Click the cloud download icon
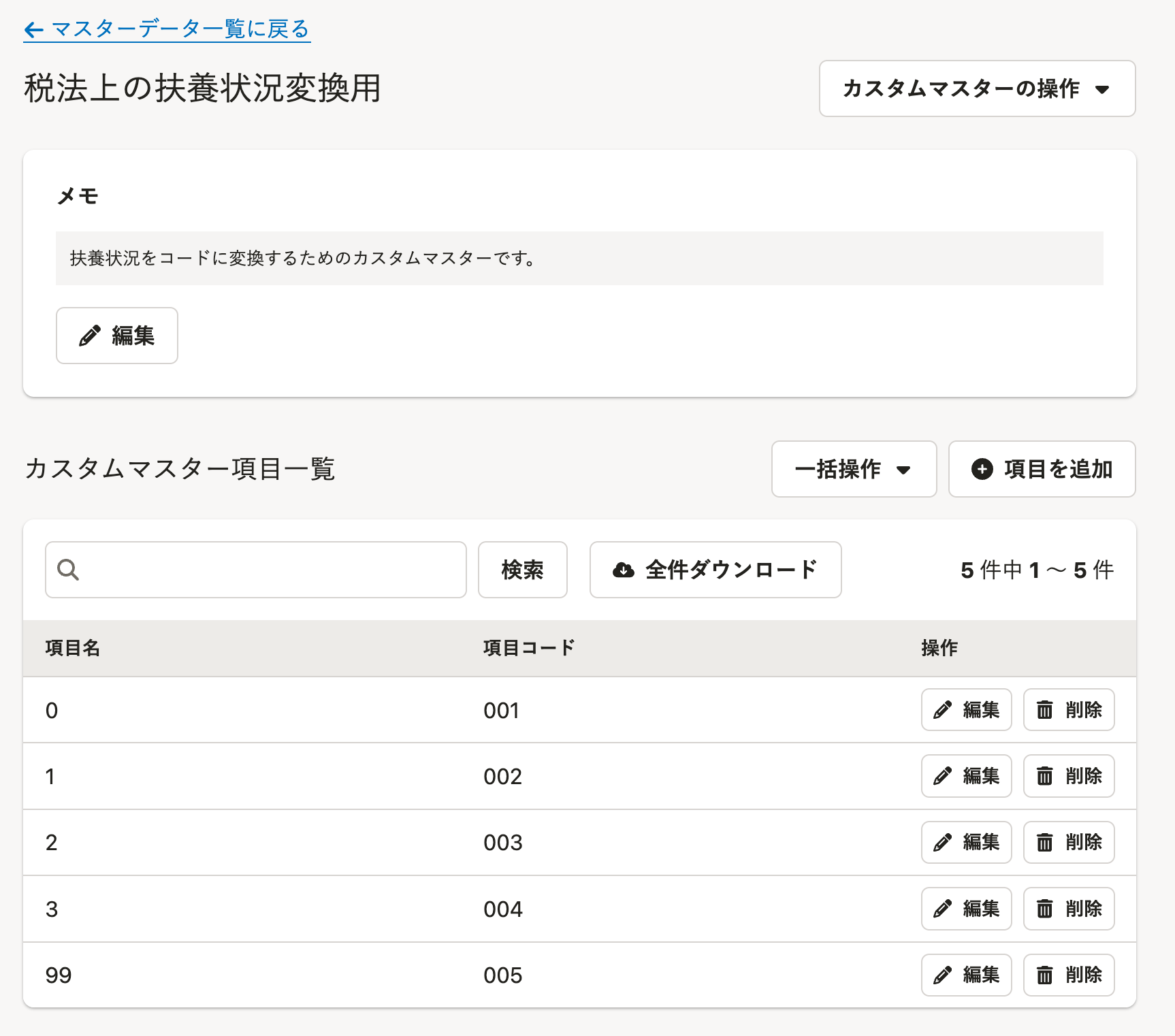 point(623,570)
